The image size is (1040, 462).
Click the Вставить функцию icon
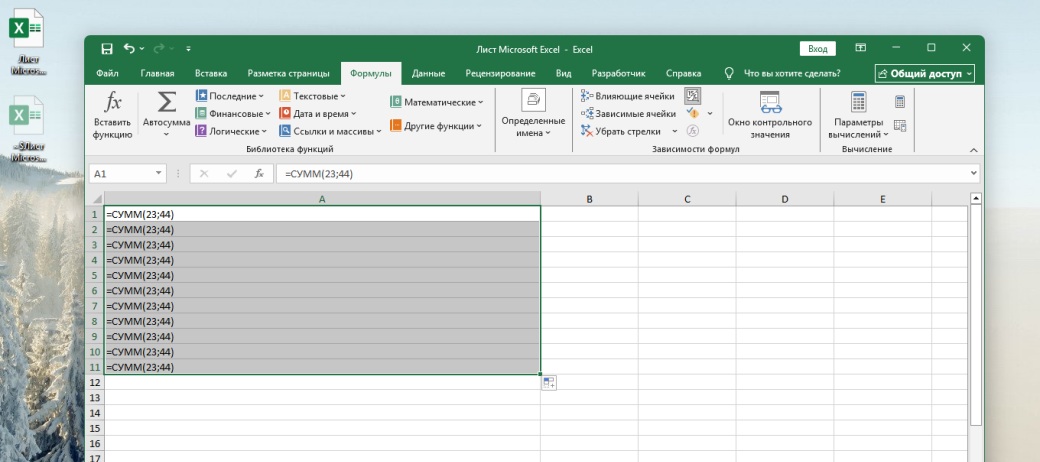coord(112,102)
